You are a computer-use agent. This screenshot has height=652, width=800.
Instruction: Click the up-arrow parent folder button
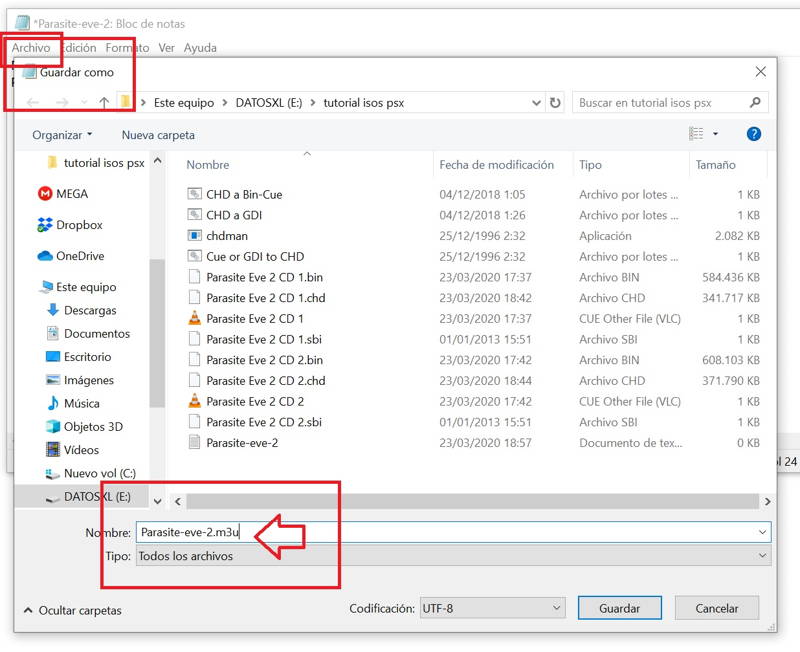pyautogui.click(x=104, y=103)
